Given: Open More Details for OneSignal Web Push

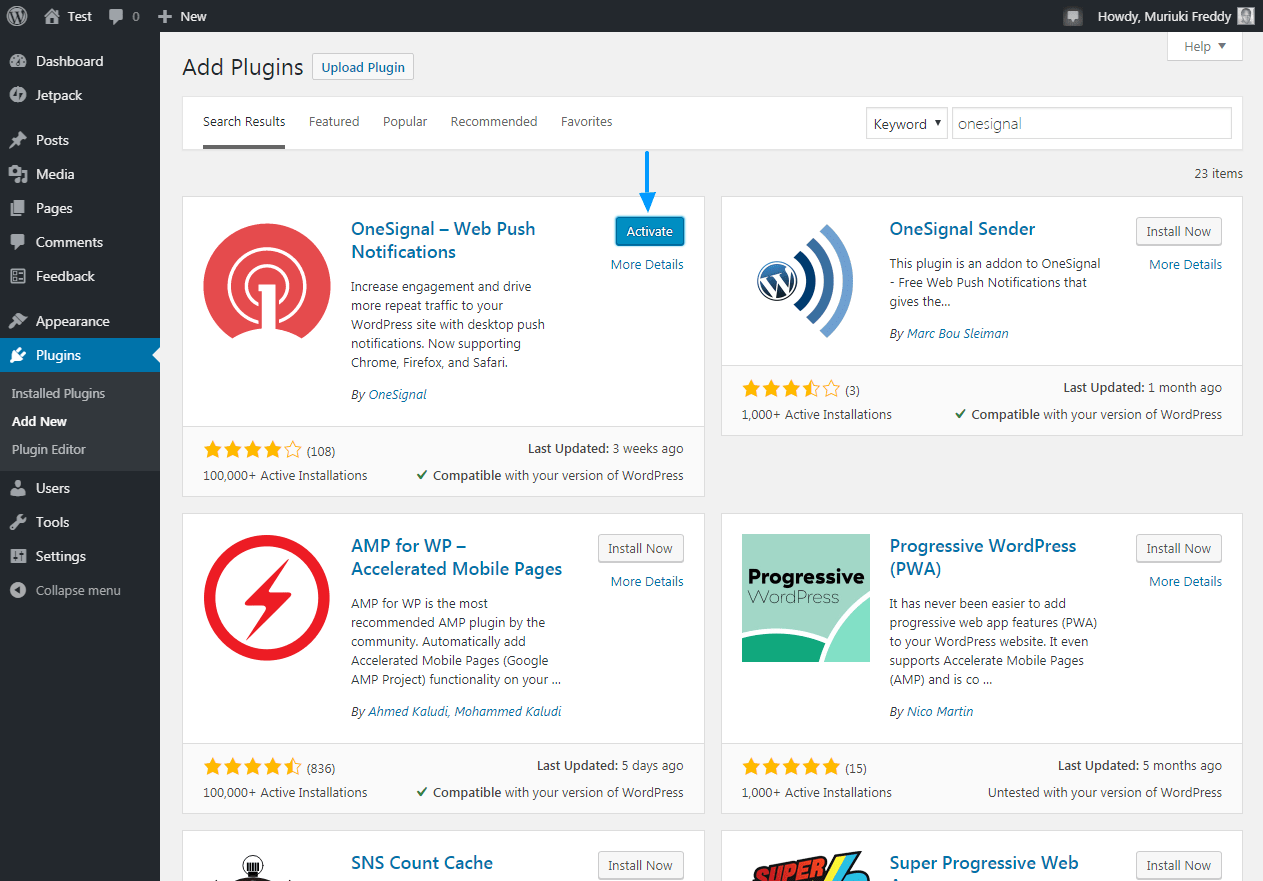Looking at the screenshot, I should tap(647, 264).
